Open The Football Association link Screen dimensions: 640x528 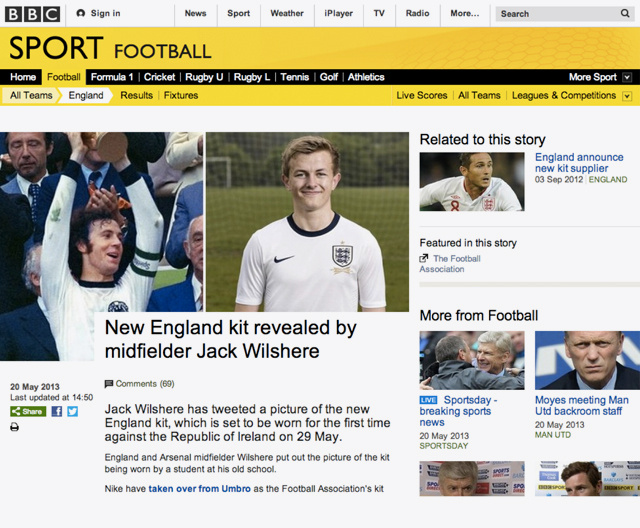pyautogui.click(x=450, y=264)
